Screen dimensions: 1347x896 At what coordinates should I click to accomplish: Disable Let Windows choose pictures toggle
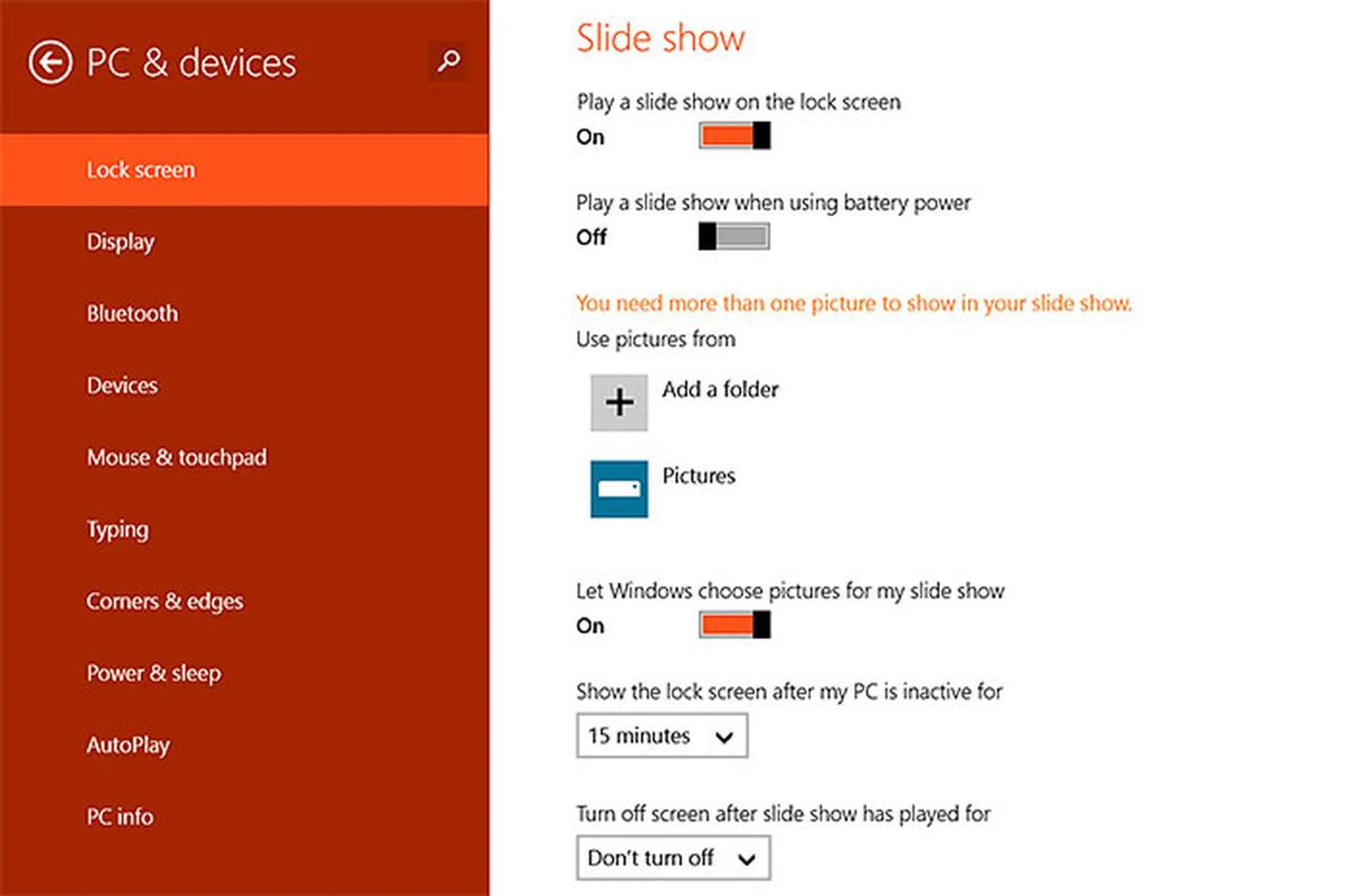734,624
